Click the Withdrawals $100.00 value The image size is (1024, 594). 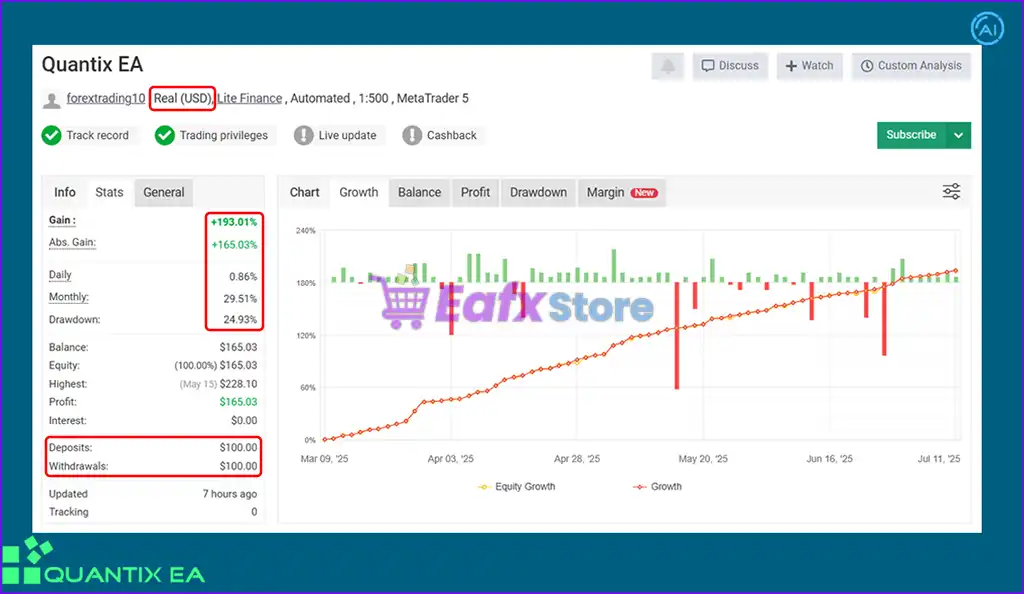pos(238,466)
